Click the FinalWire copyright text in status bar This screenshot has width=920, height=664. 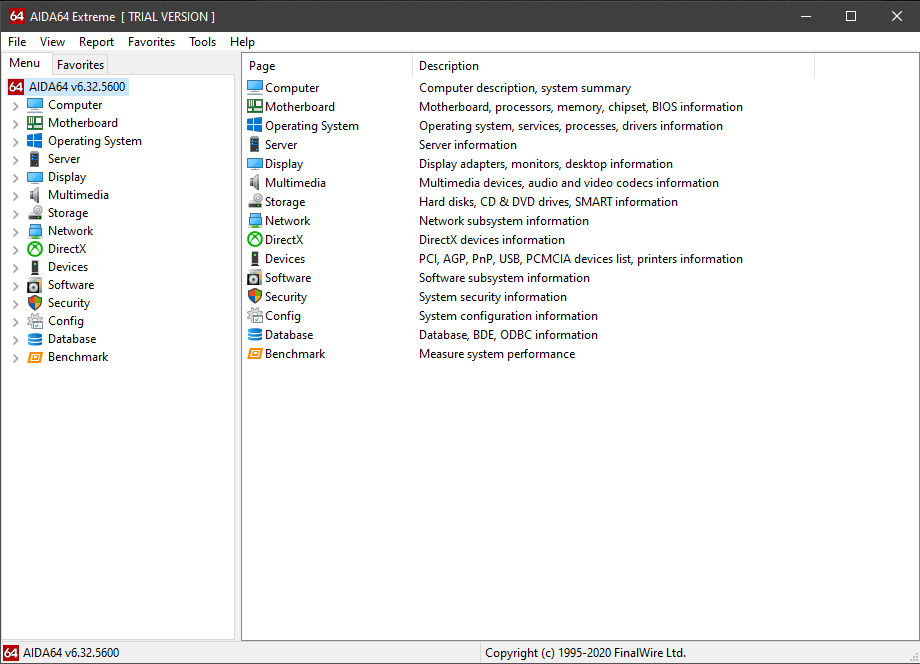585,653
